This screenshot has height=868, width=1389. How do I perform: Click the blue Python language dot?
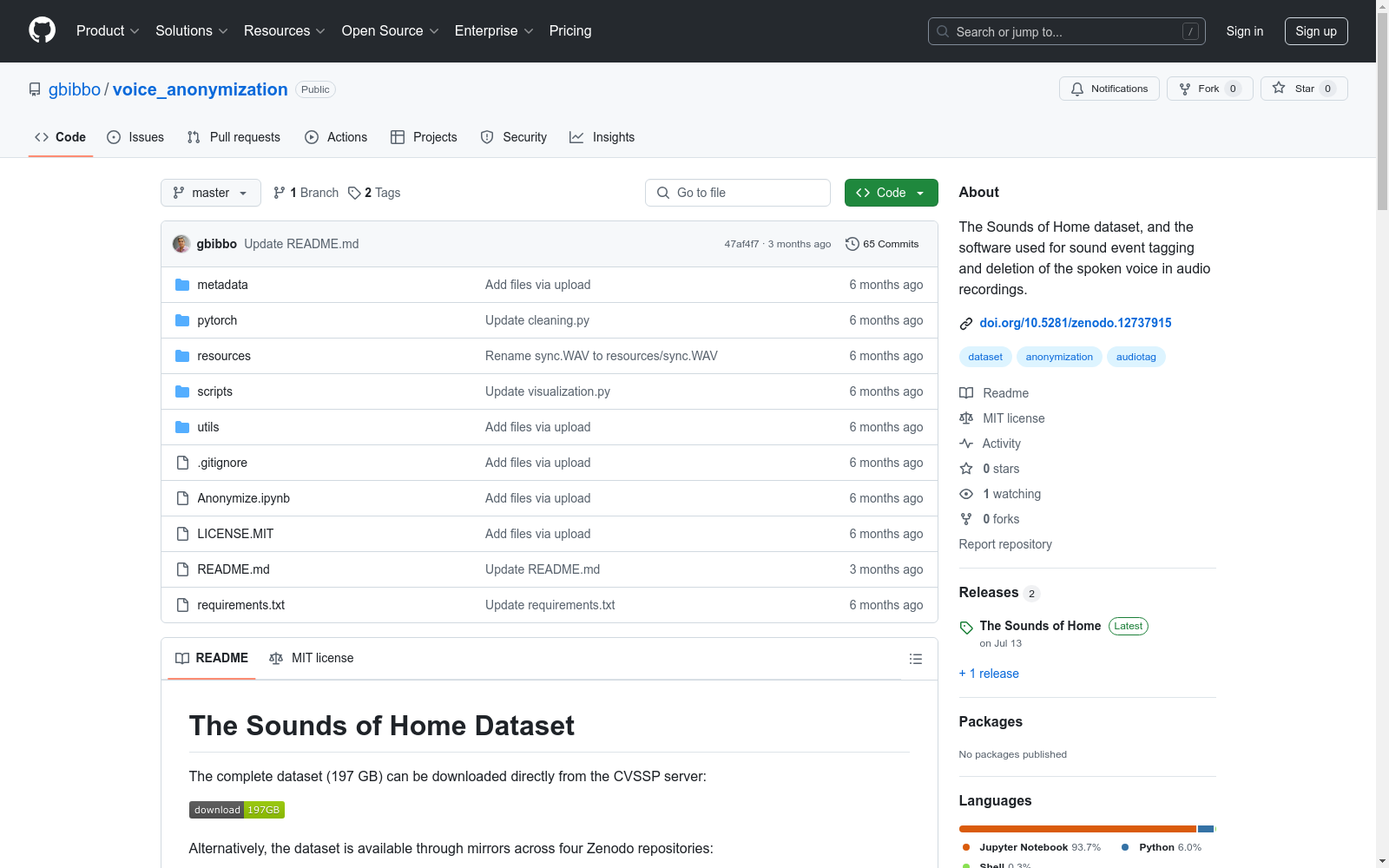click(x=1125, y=847)
